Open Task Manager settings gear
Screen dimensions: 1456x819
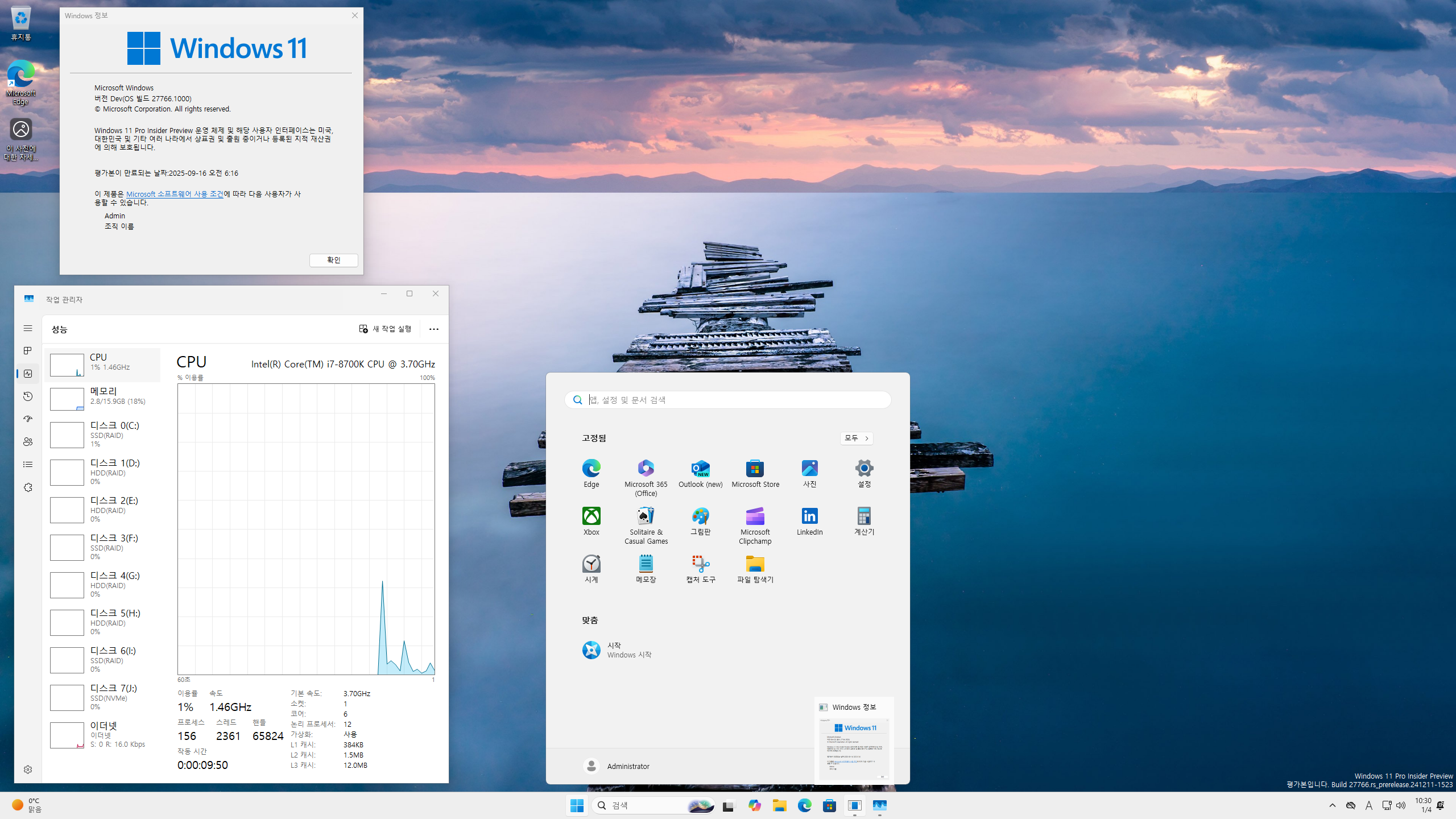28,770
